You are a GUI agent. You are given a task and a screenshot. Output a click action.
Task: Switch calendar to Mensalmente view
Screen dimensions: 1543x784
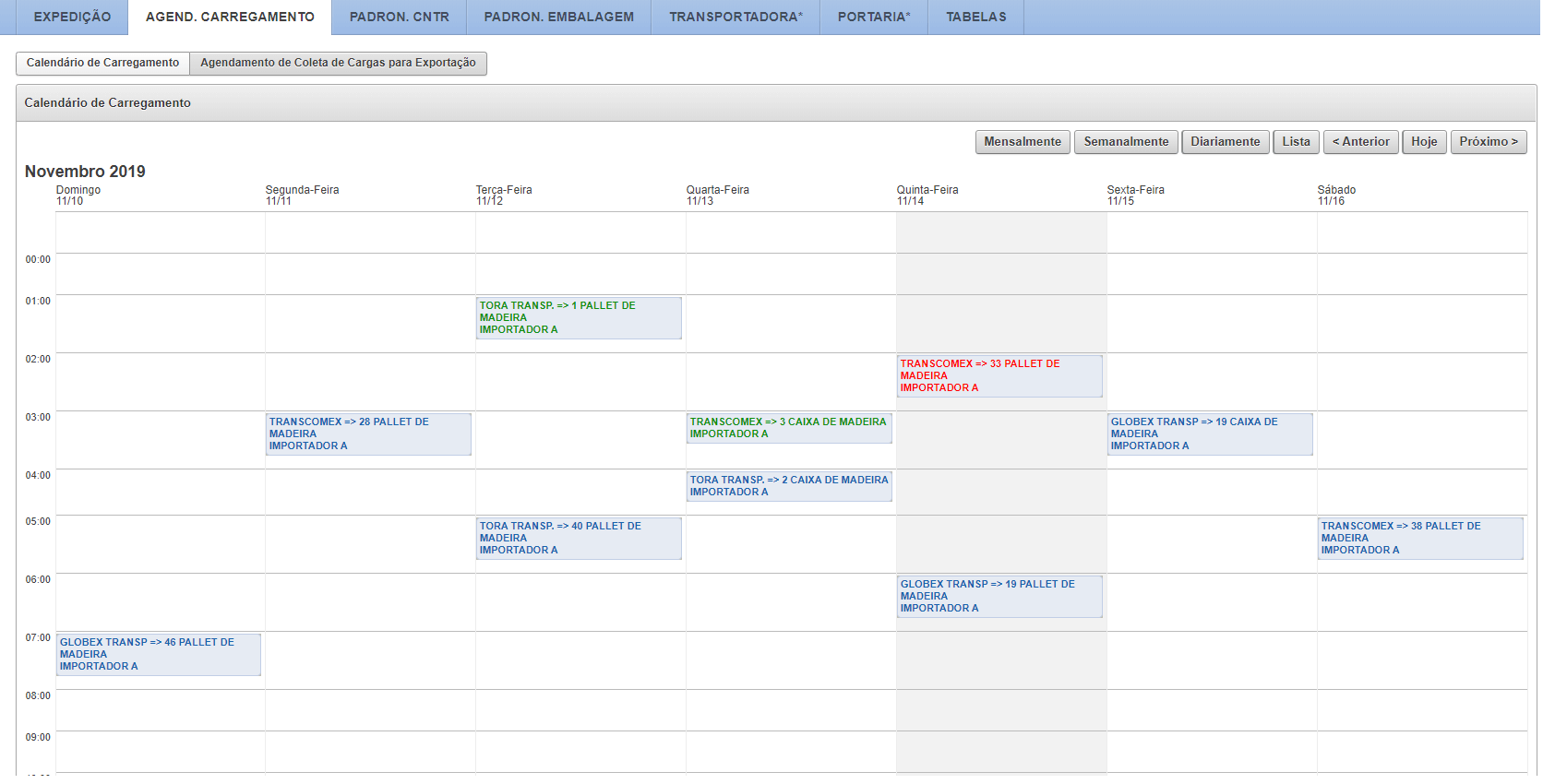tap(1022, 142)
